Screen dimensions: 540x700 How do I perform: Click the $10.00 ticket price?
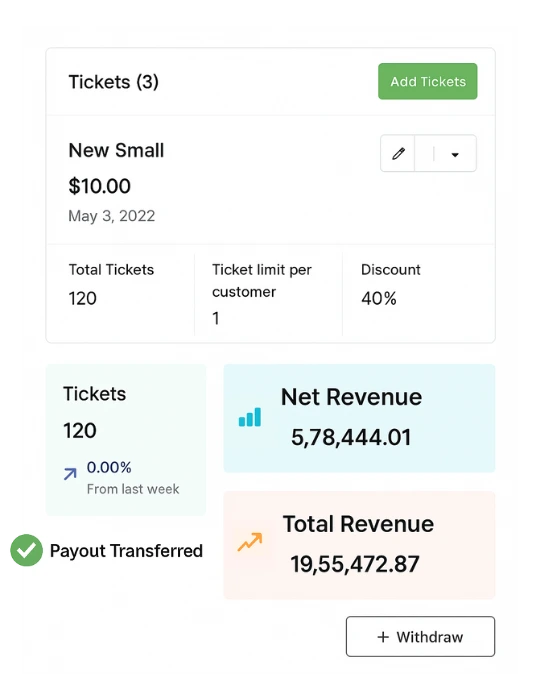click(100, 186)
